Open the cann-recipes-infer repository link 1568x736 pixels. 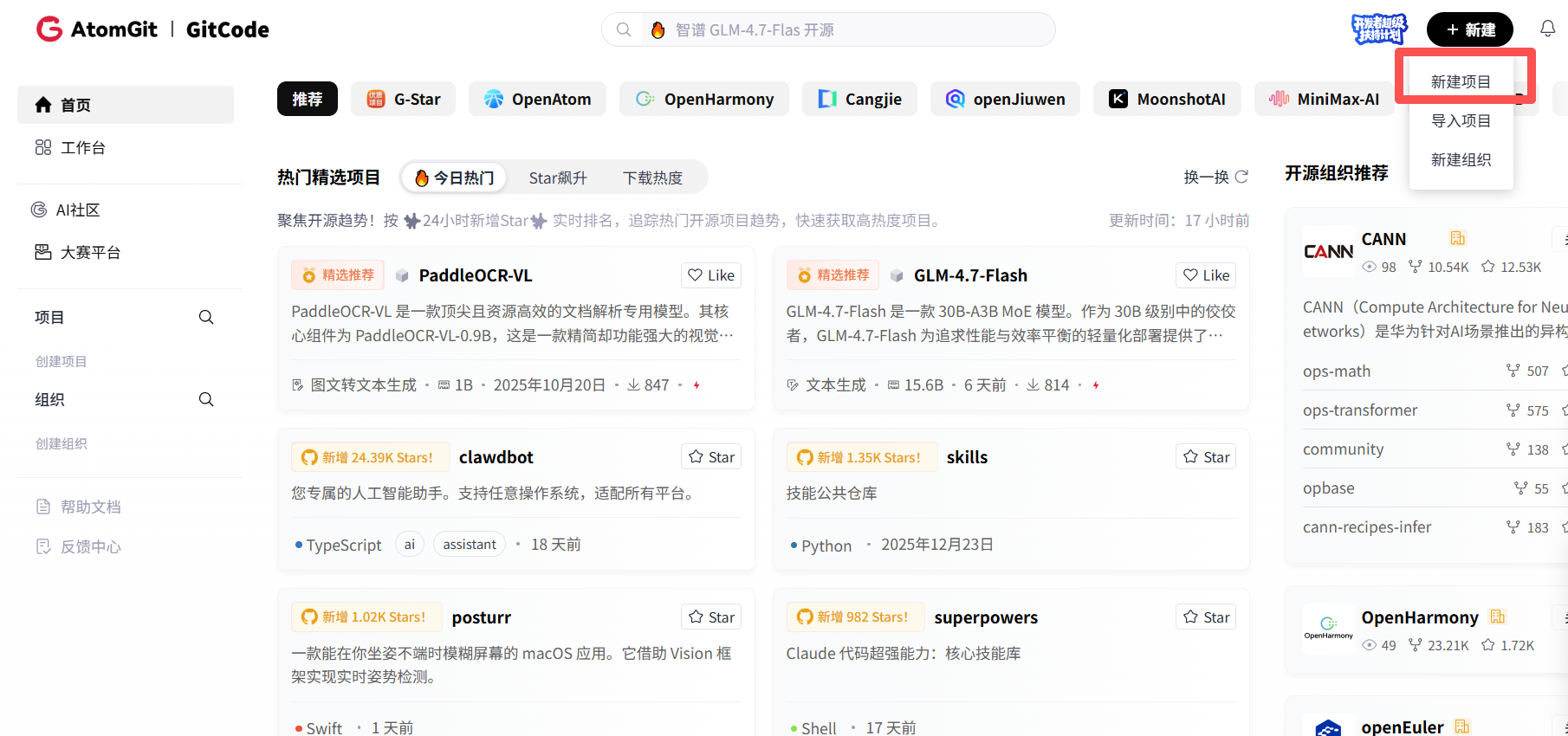[1367, 526]
